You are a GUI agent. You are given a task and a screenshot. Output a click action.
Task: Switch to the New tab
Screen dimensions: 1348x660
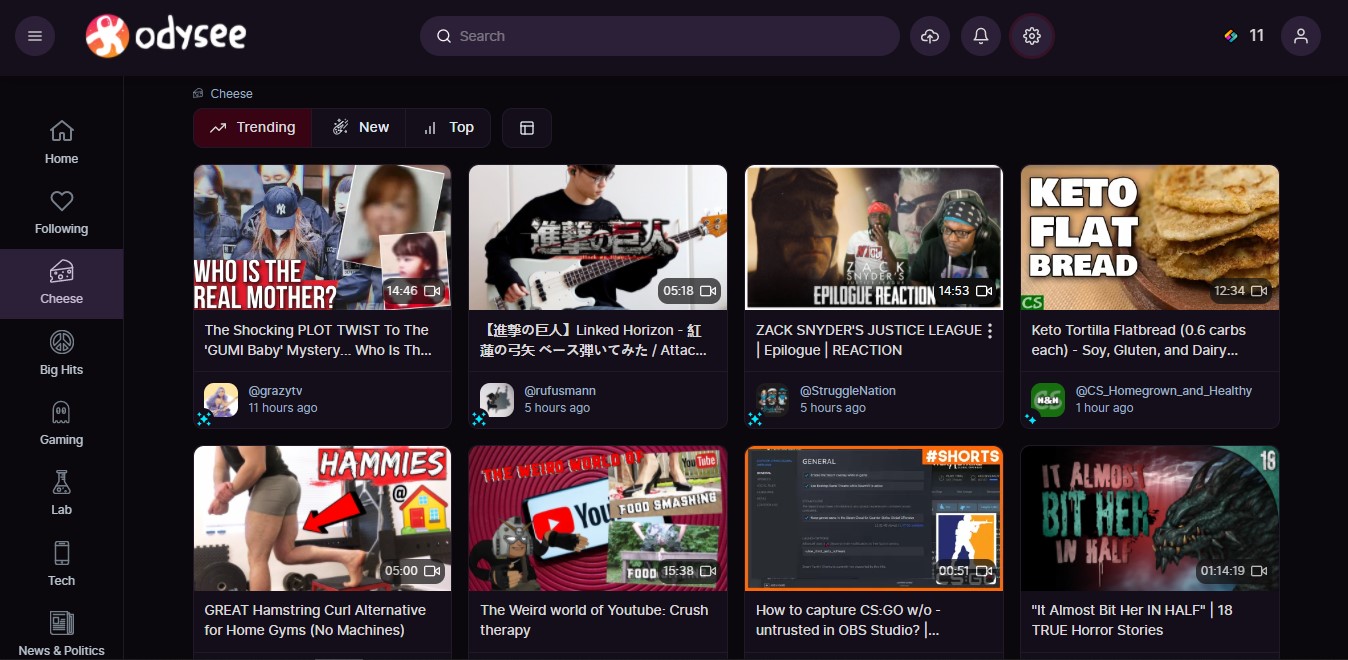[x=359, y=128]
